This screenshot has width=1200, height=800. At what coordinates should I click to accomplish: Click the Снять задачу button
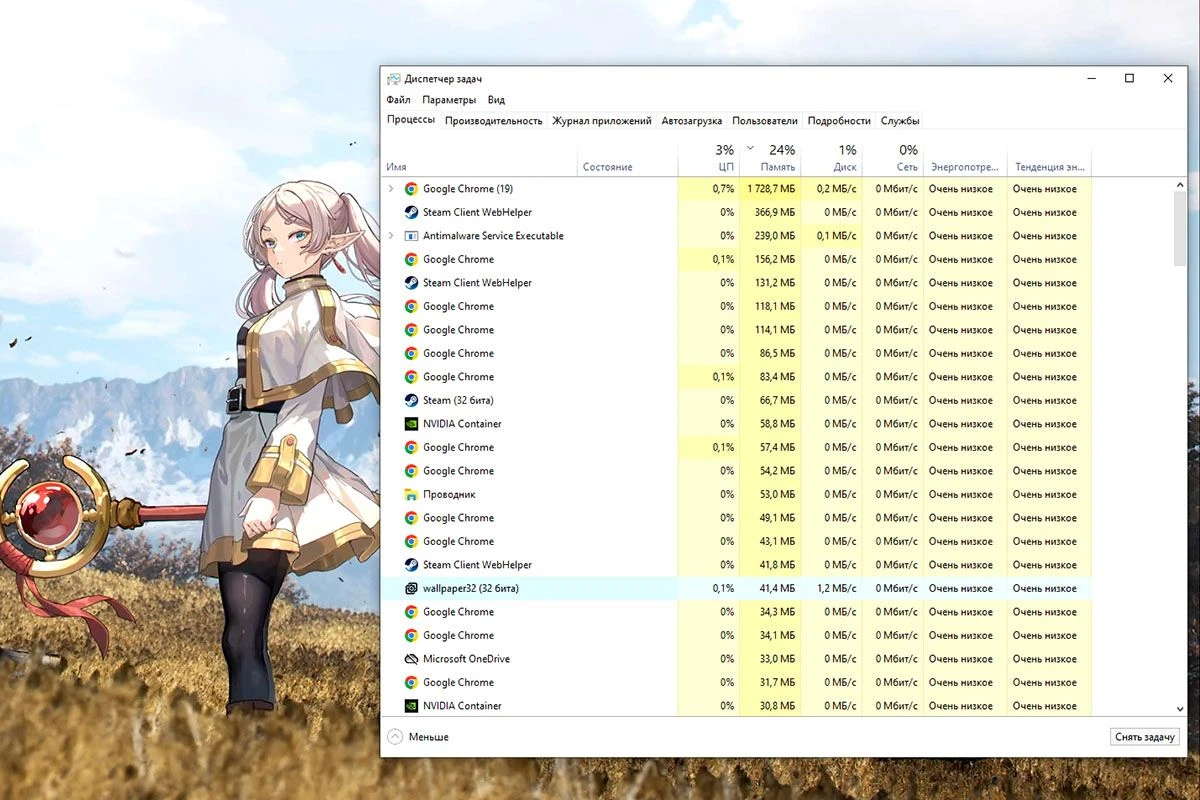point(1145,737)
